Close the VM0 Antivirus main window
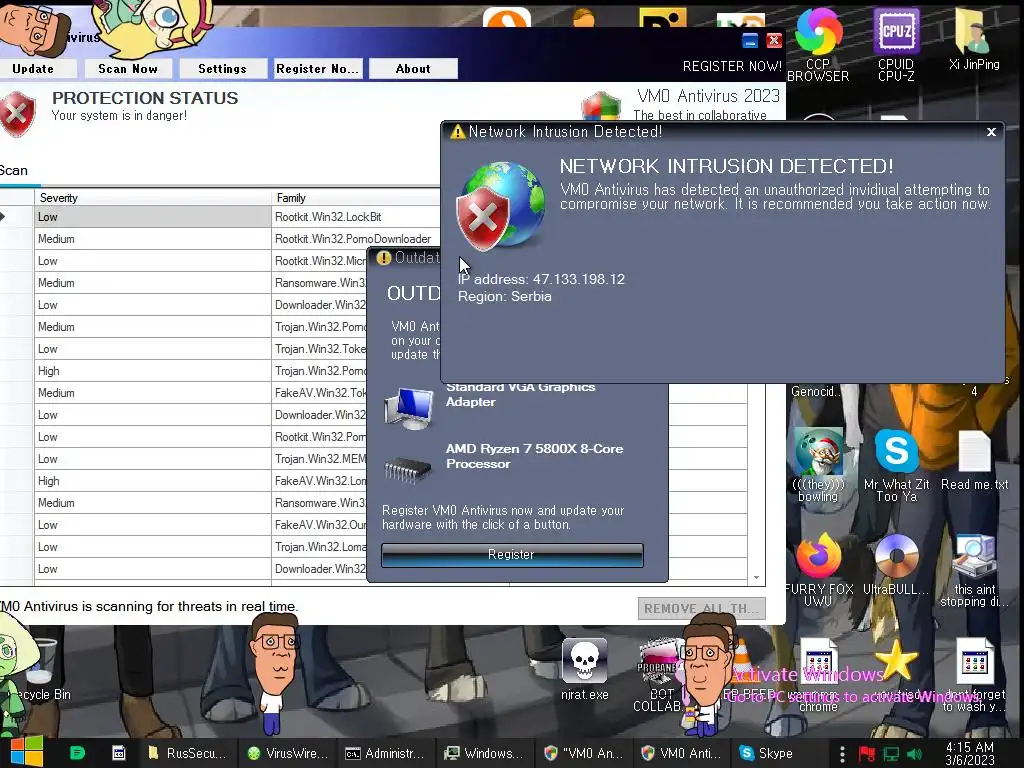The height and width of the screenshot is (768, 1024). pyautogui.click(x=774, y=40)
